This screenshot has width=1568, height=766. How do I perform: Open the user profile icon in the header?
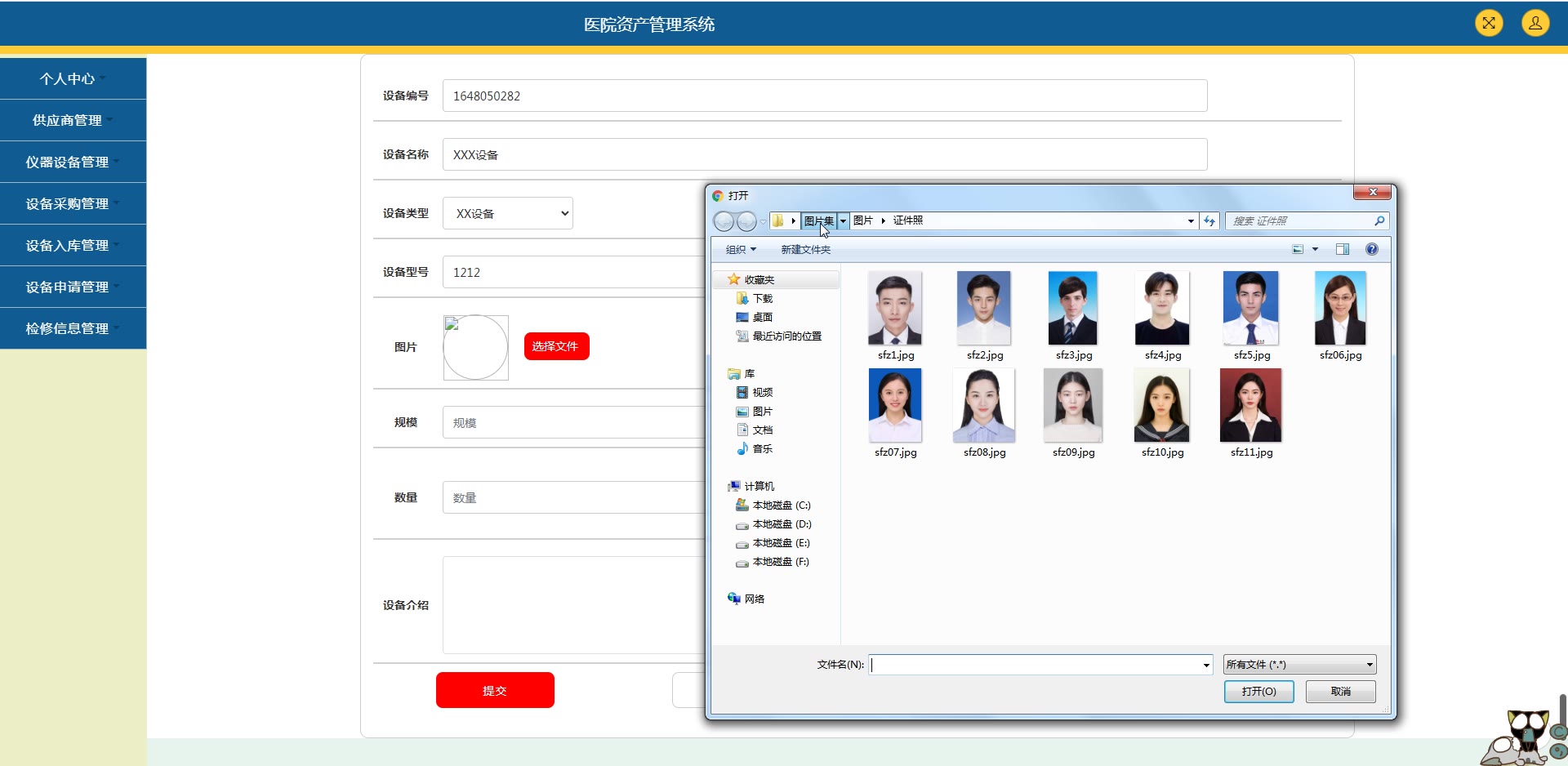pos(1535,23)
